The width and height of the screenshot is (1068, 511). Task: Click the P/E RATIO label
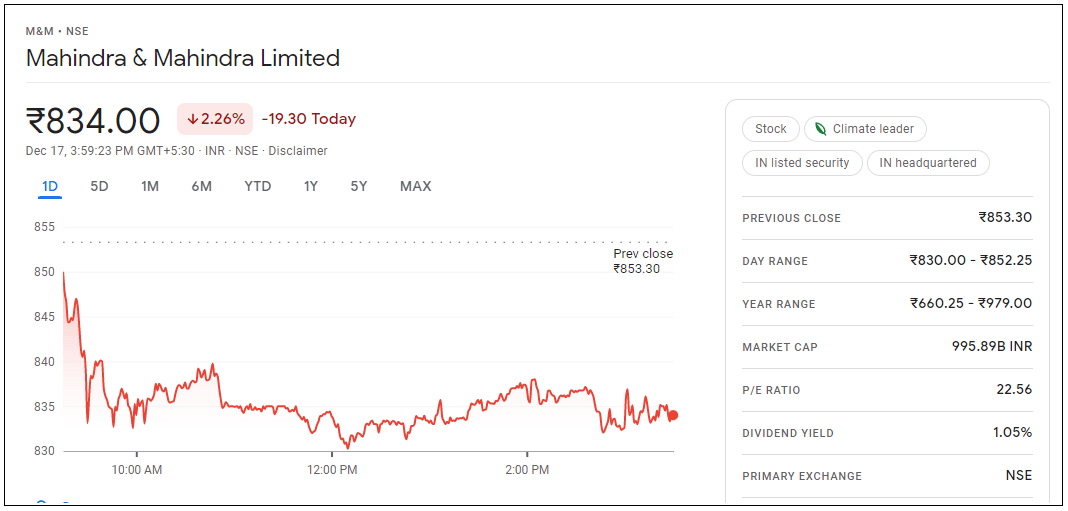pos(771,390)
